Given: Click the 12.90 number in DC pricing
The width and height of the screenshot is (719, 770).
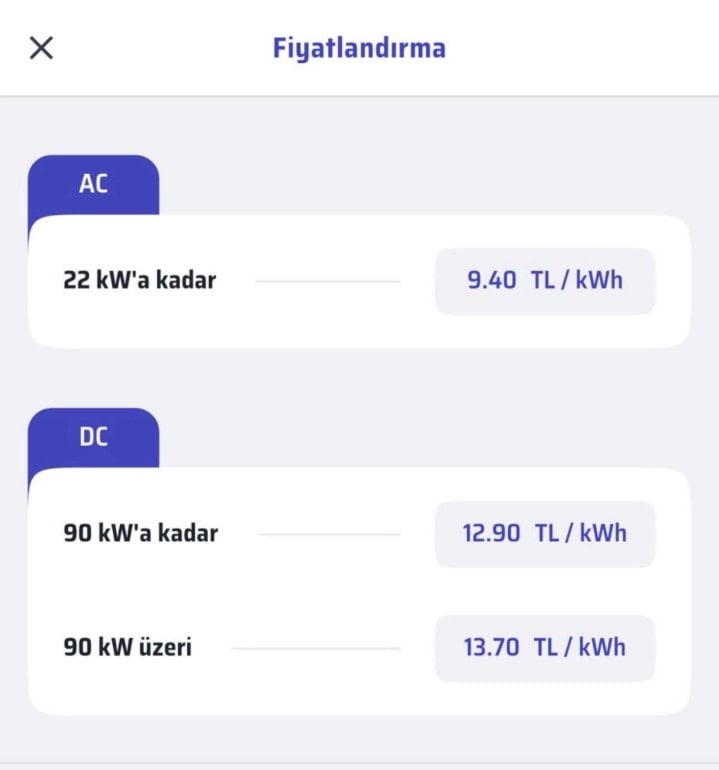Looking at the screenshot, I should [x=492, y=533].
